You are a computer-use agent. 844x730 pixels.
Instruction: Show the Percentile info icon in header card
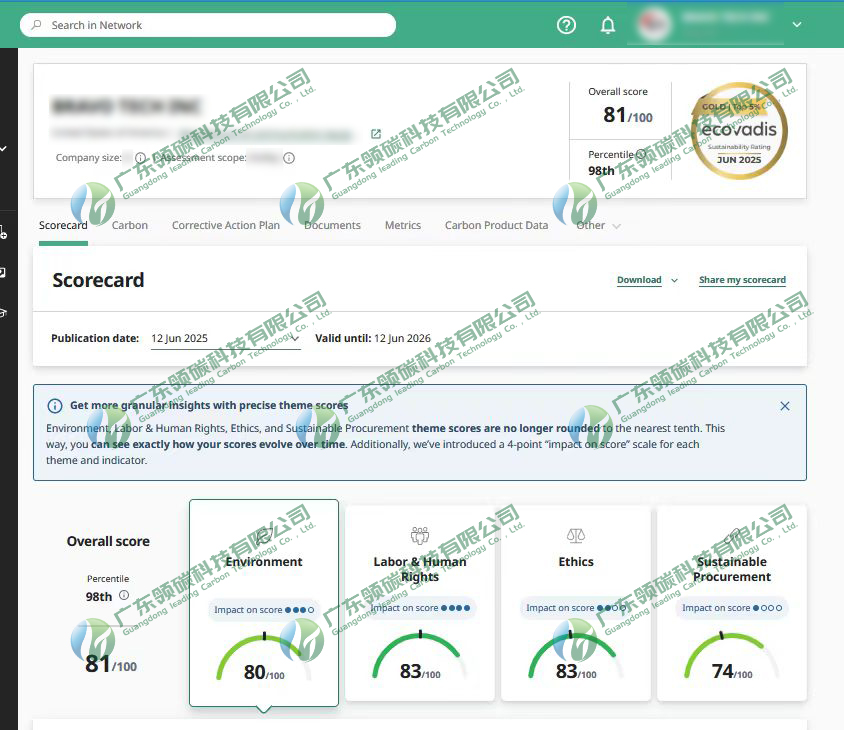641,154
